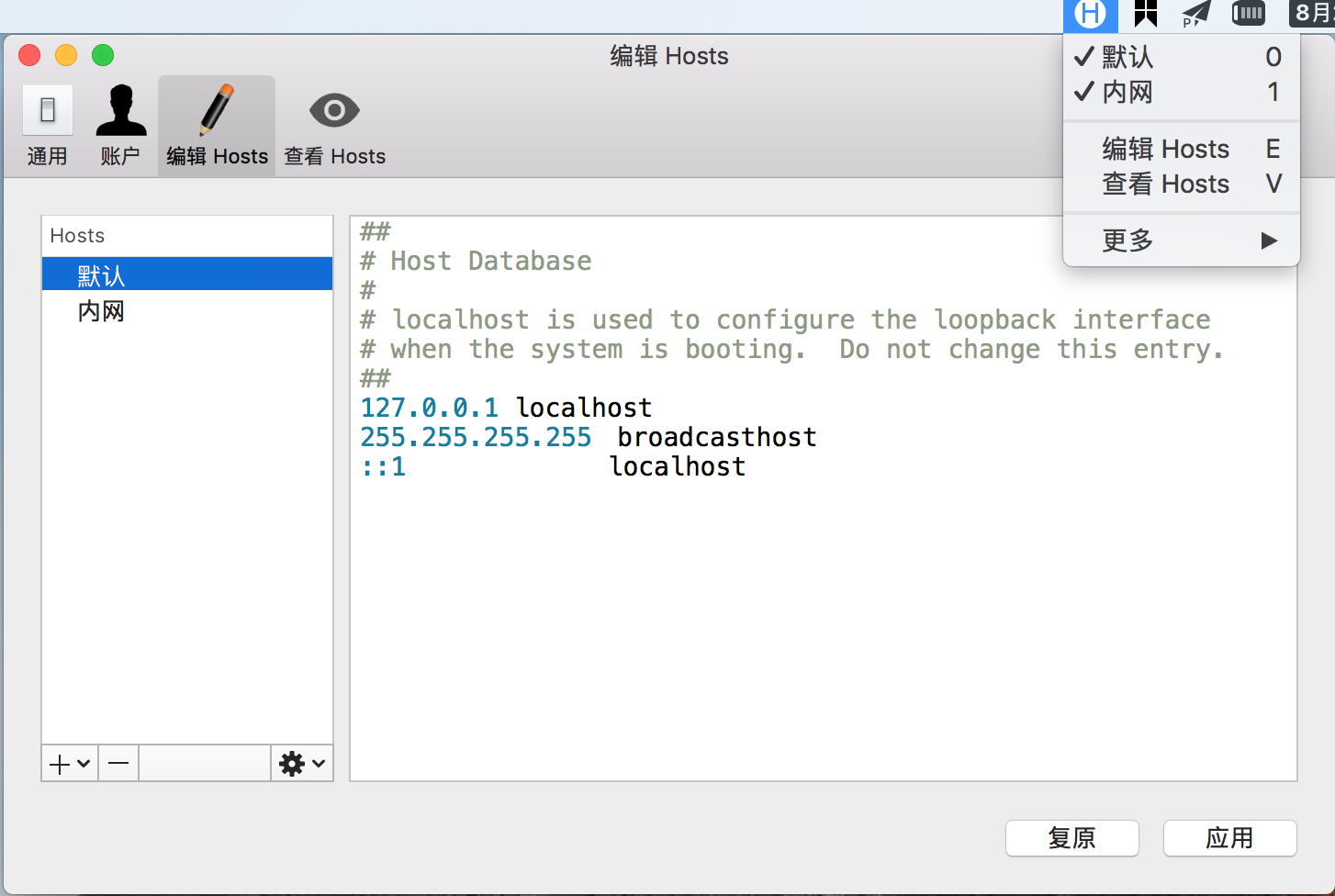1335x896 pixels.
Task: Remove selected hosts with minus button
Action: [118, 764]
